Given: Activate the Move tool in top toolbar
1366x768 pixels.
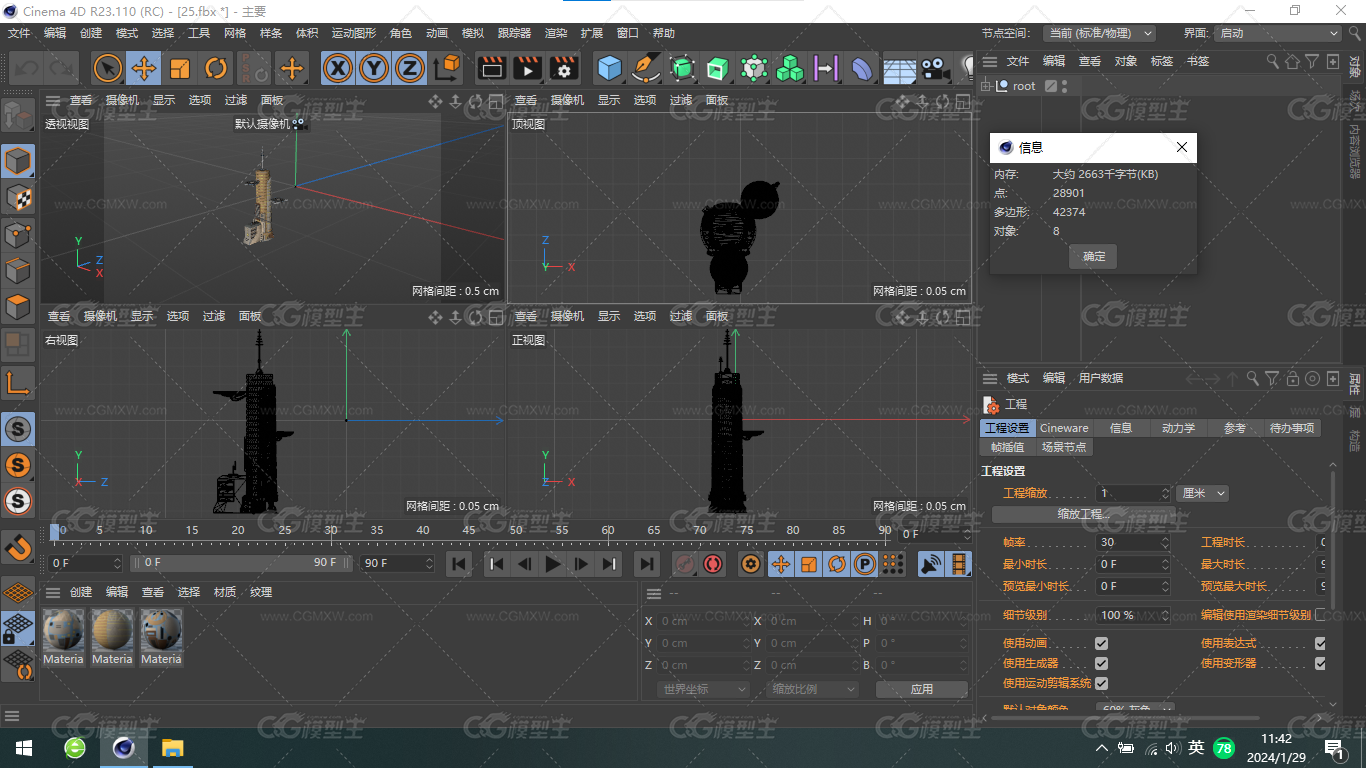Looking at the screenshot, I should (x=144, y=68).
